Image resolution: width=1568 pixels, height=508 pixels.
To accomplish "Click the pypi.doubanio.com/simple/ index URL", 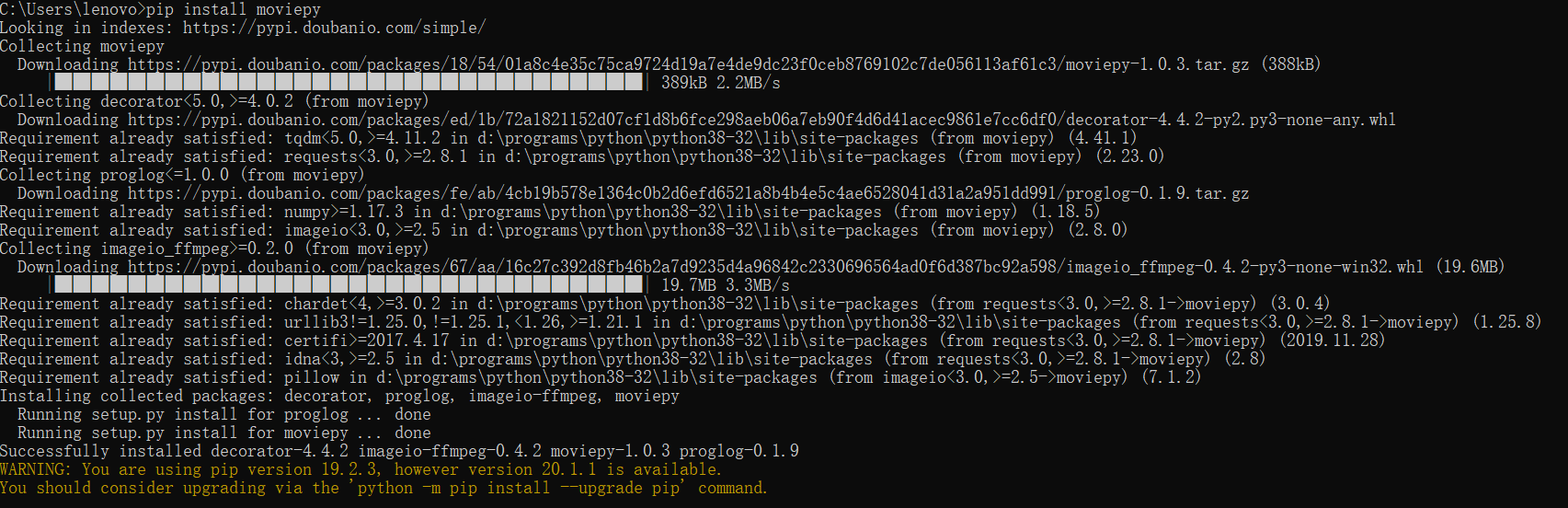I will tap(334, 28).
